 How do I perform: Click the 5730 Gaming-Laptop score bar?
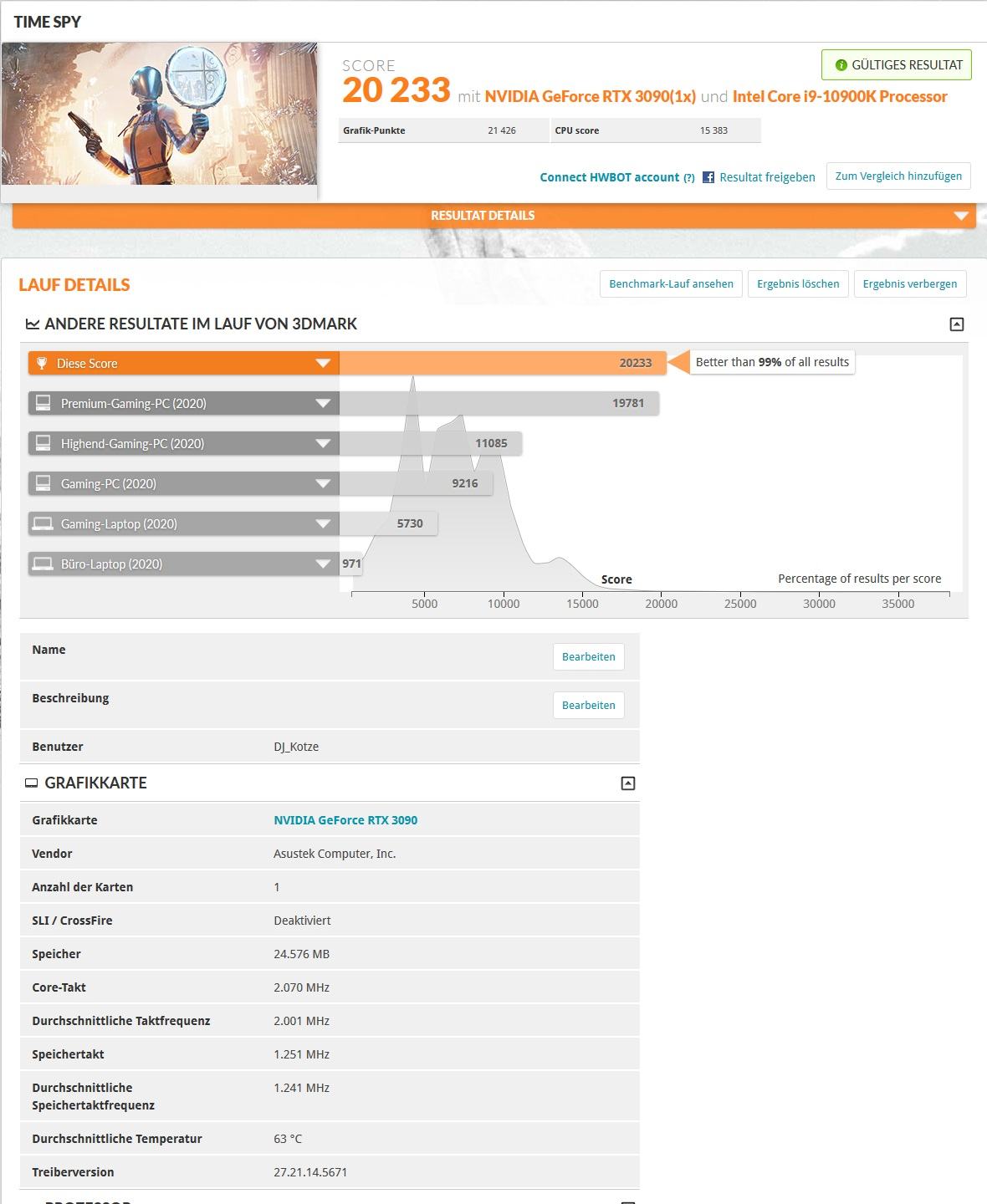(x=388, y=523)
